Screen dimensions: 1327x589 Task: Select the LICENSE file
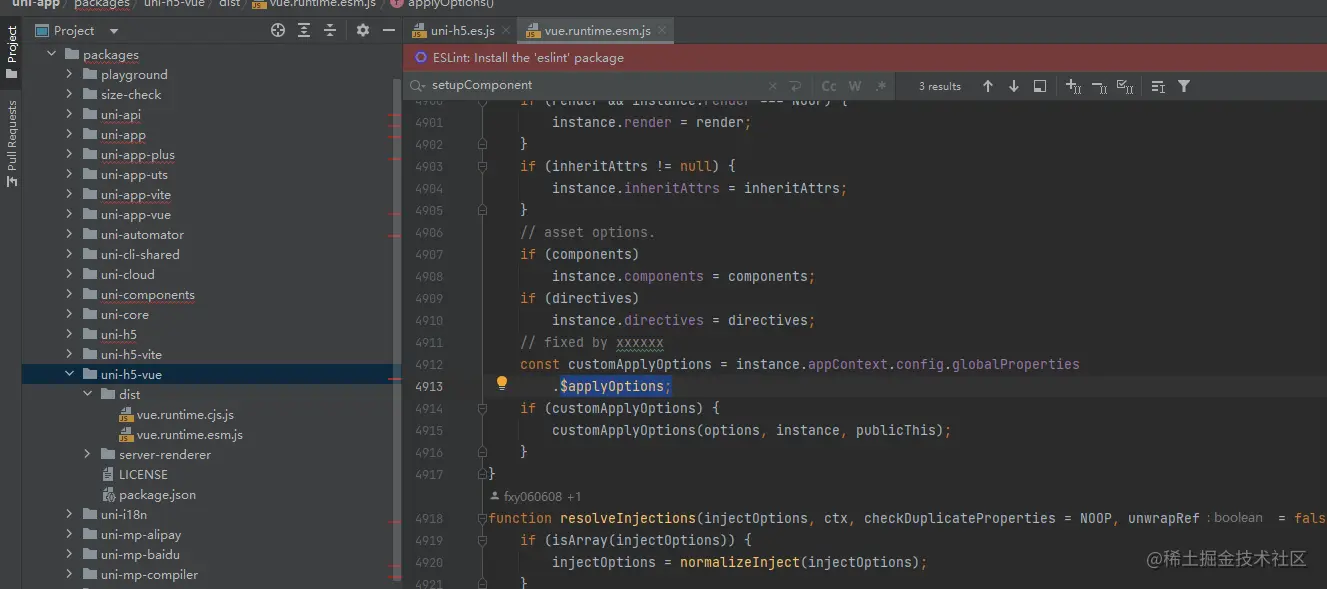[143, 474]
